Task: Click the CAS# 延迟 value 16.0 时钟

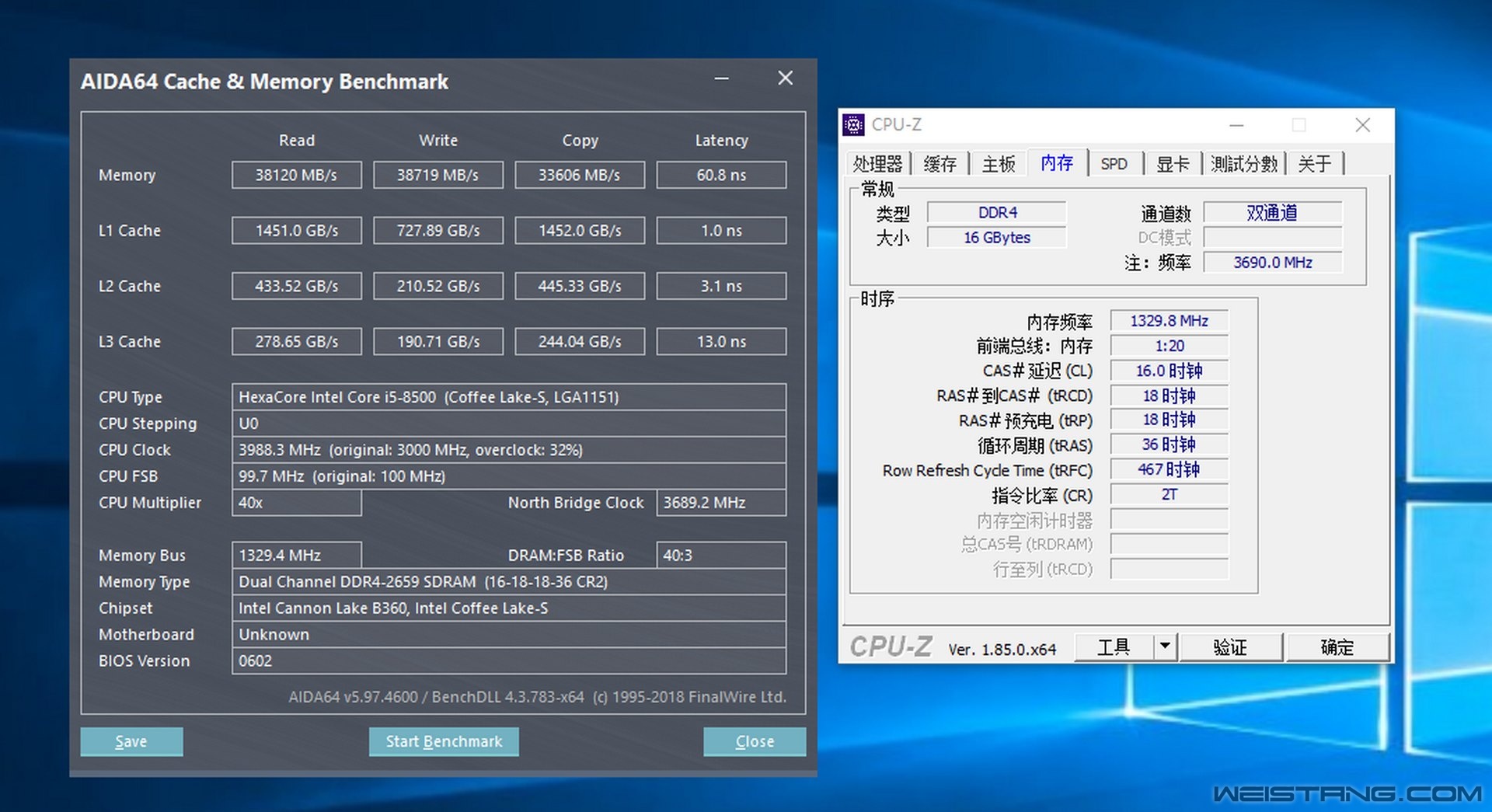Action: pos(1170,371)
